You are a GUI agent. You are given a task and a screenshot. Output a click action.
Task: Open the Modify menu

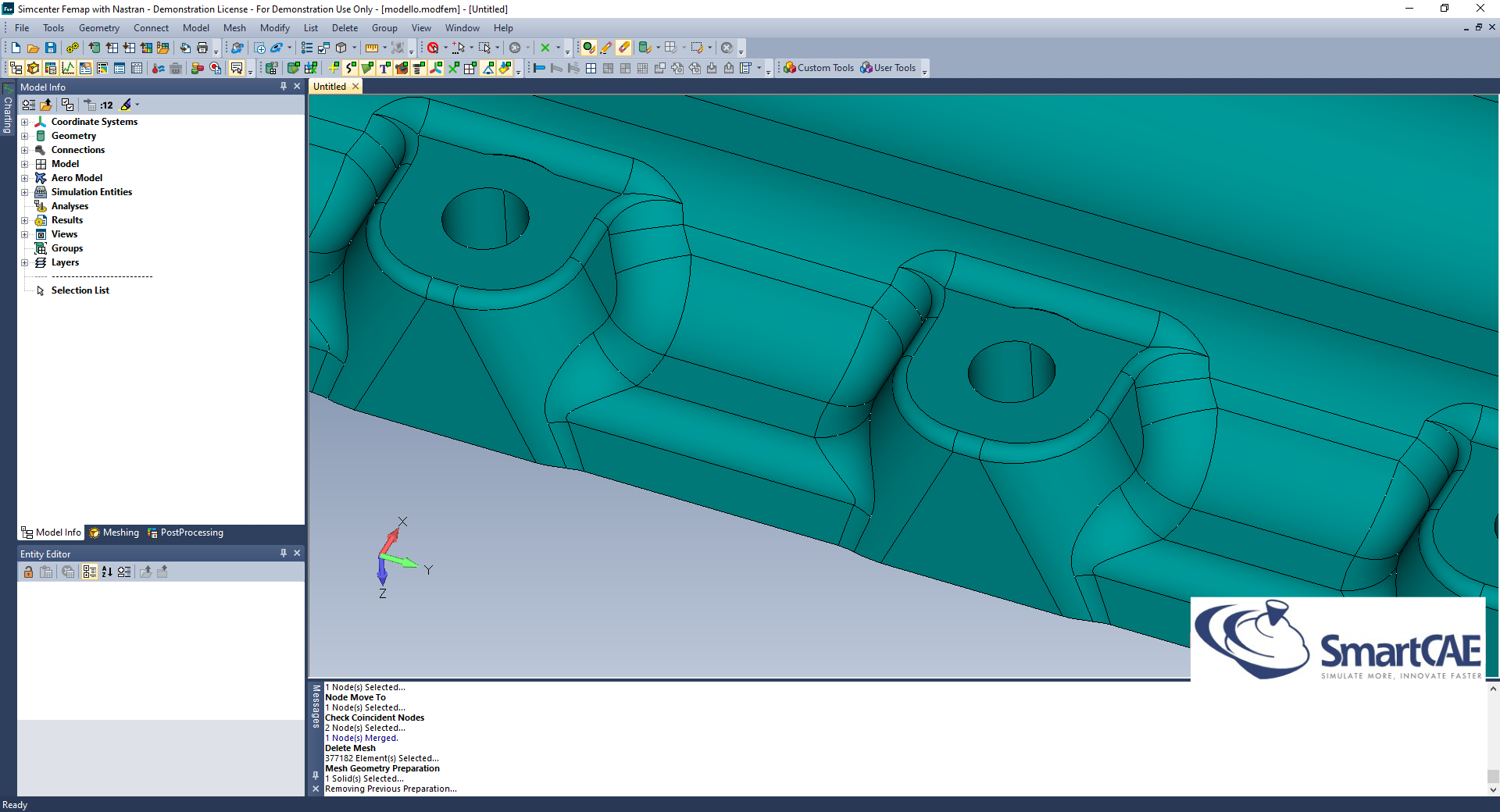point(275,28)
